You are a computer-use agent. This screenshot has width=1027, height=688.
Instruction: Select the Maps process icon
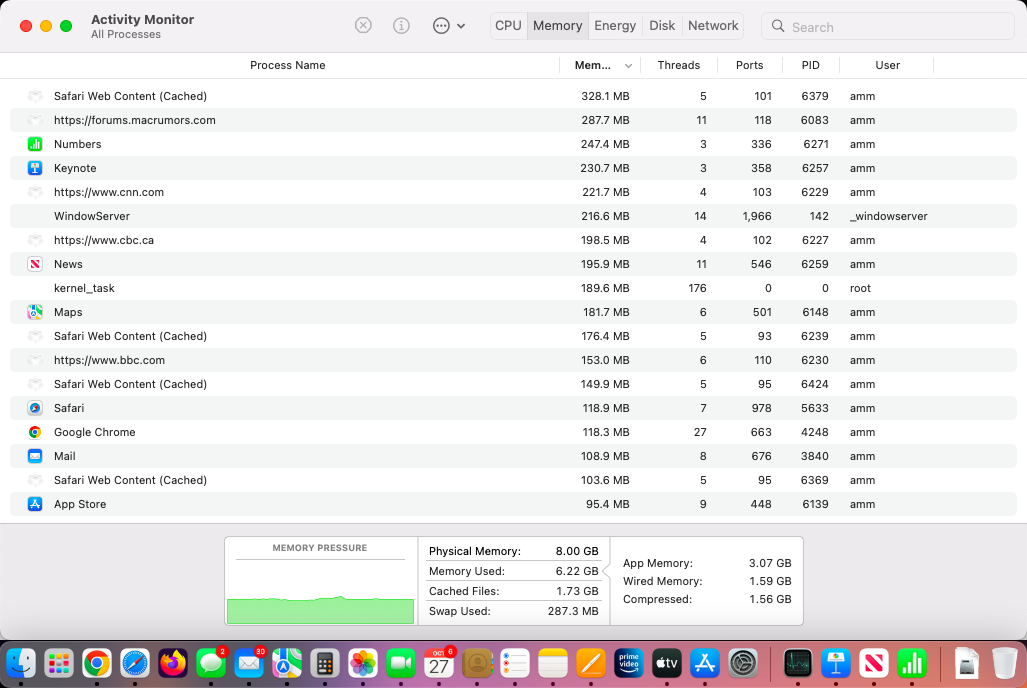[x=35, y=312]
